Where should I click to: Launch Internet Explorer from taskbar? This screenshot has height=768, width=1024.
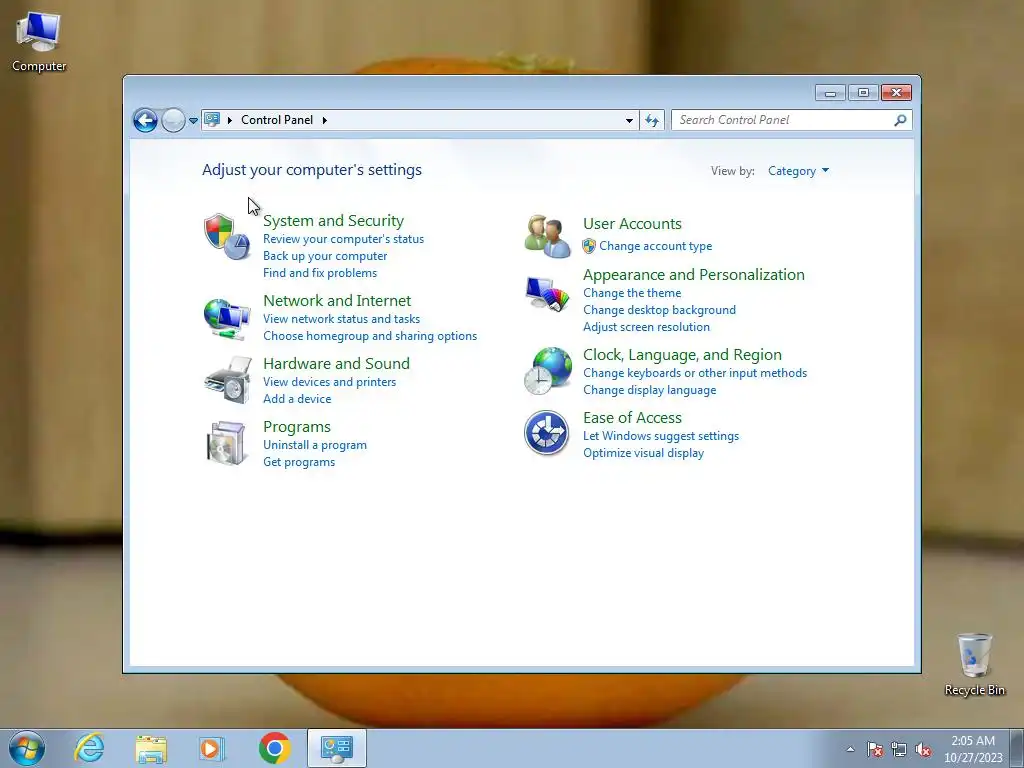[x=89, y=748]
